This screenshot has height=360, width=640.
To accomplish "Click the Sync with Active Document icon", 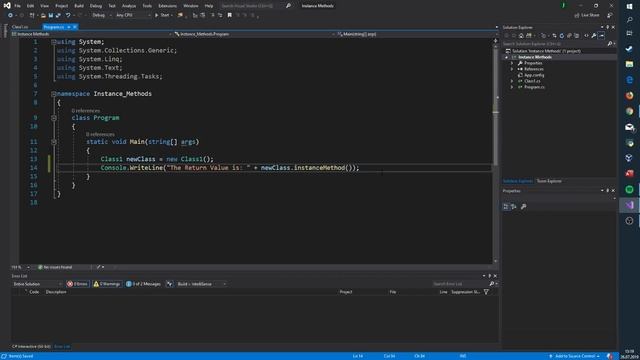I will tap(554, 36).
